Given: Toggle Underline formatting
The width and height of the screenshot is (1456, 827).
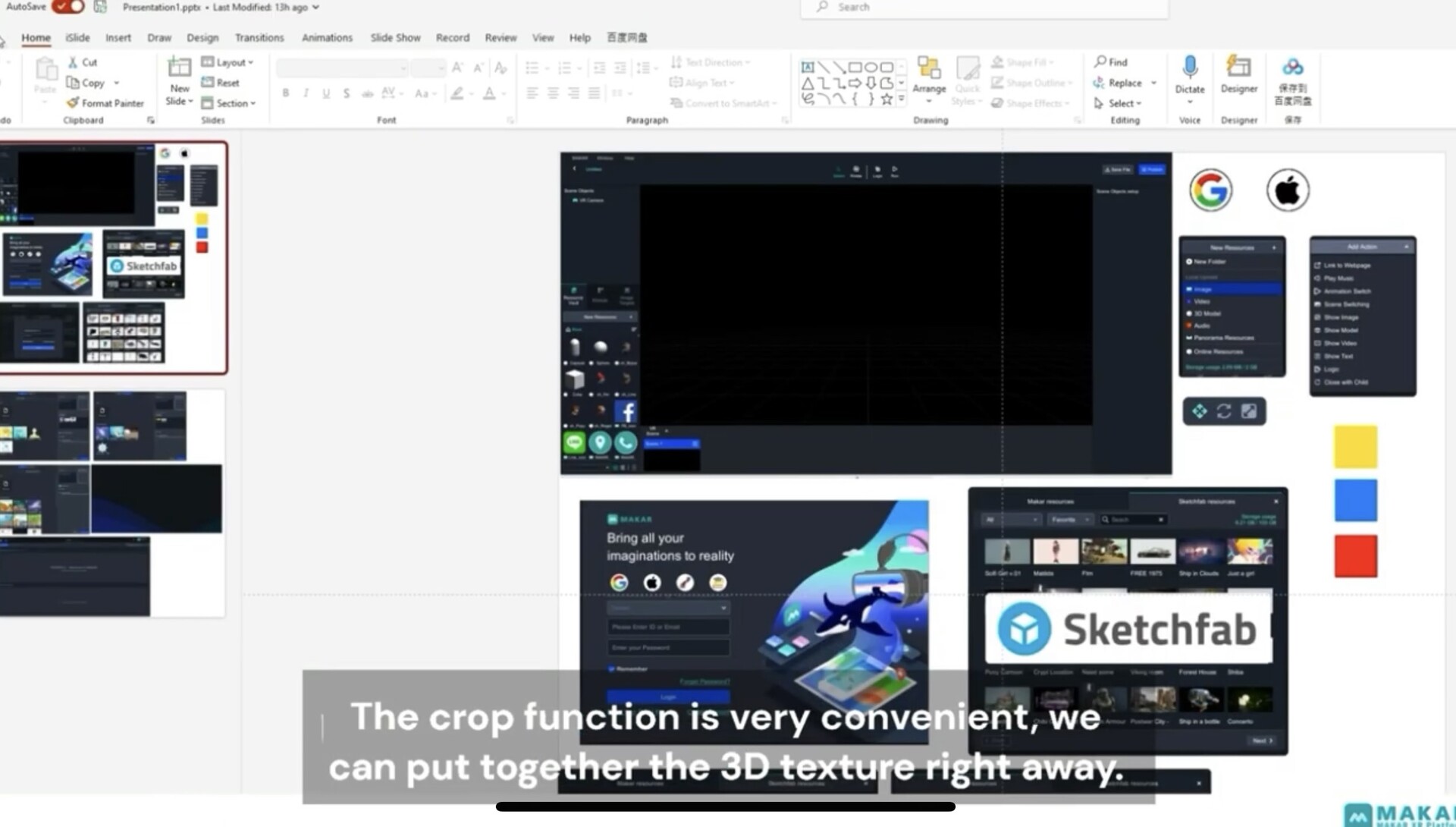Looking at the screenshot, I should click(325, 93).
